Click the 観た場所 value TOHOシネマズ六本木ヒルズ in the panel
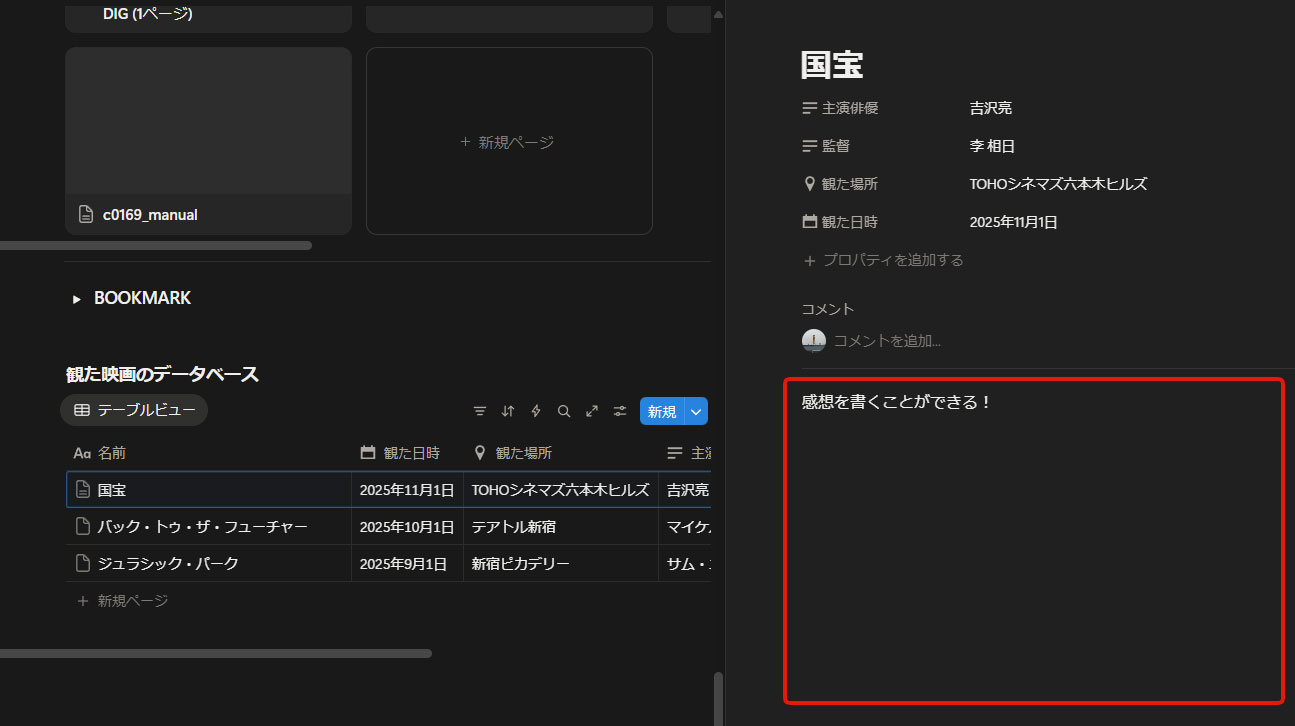 pos(1058,184)
